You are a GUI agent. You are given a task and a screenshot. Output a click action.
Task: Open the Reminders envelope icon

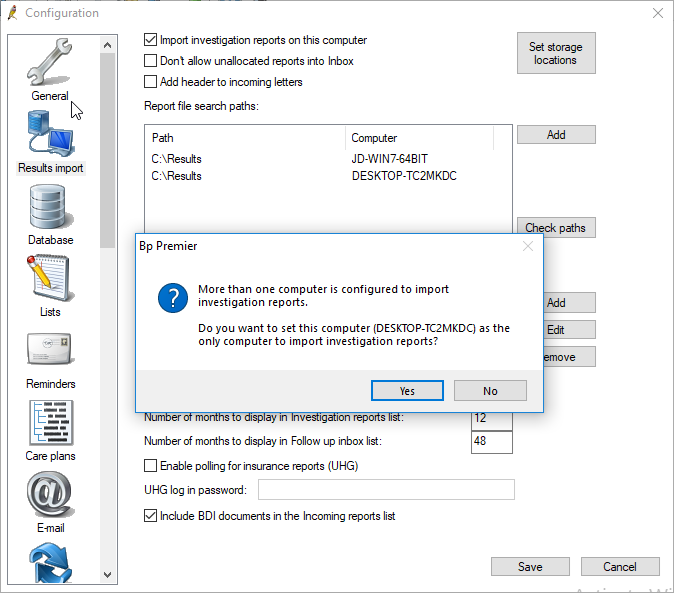click(x=51, y=348)
